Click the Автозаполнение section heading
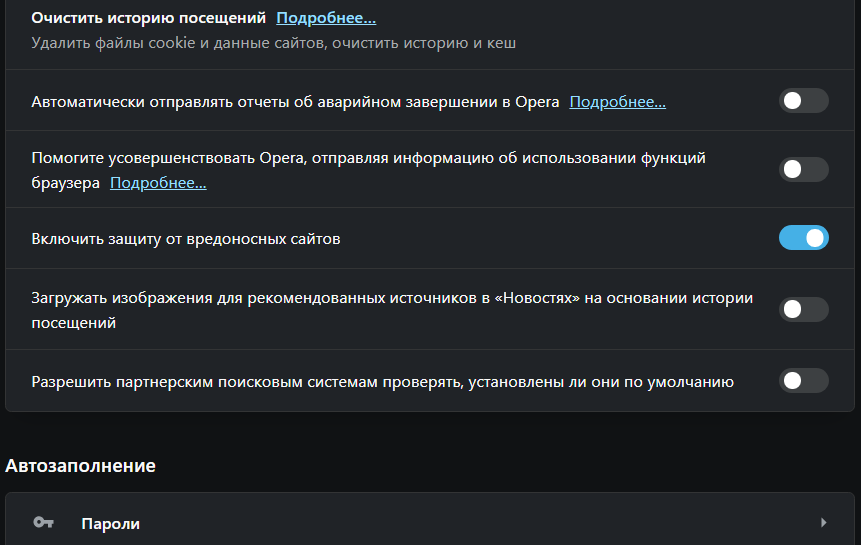 [x=80, y=466]
